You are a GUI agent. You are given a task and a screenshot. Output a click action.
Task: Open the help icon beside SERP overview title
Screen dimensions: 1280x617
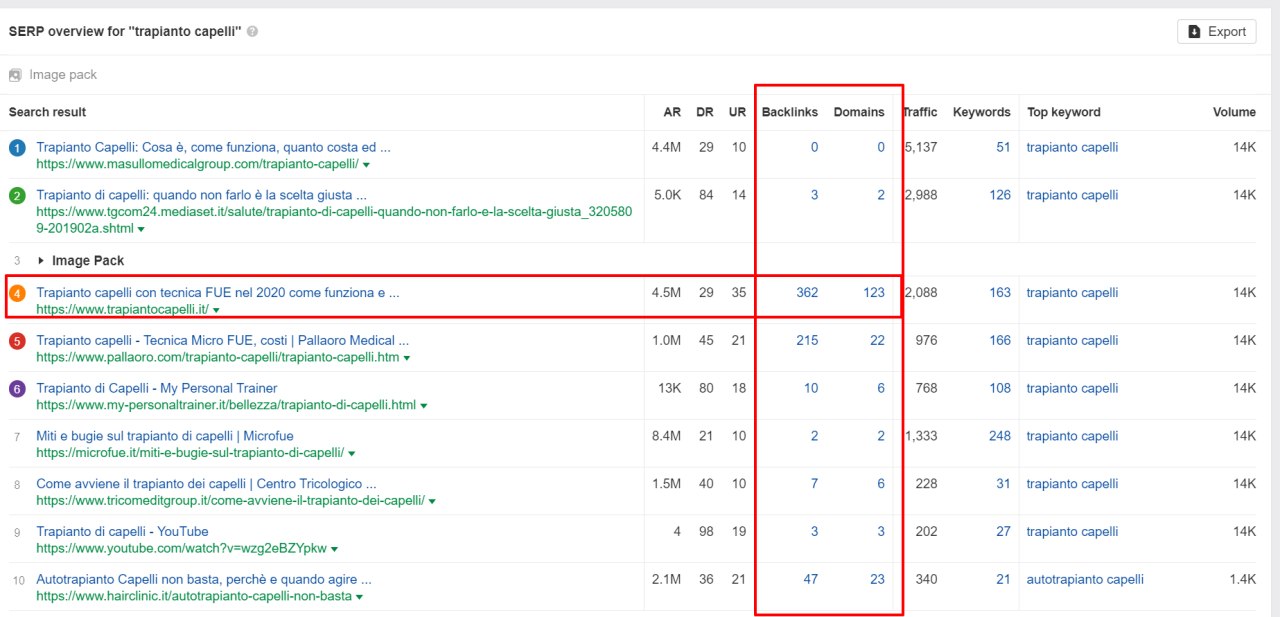click(252, 31)
